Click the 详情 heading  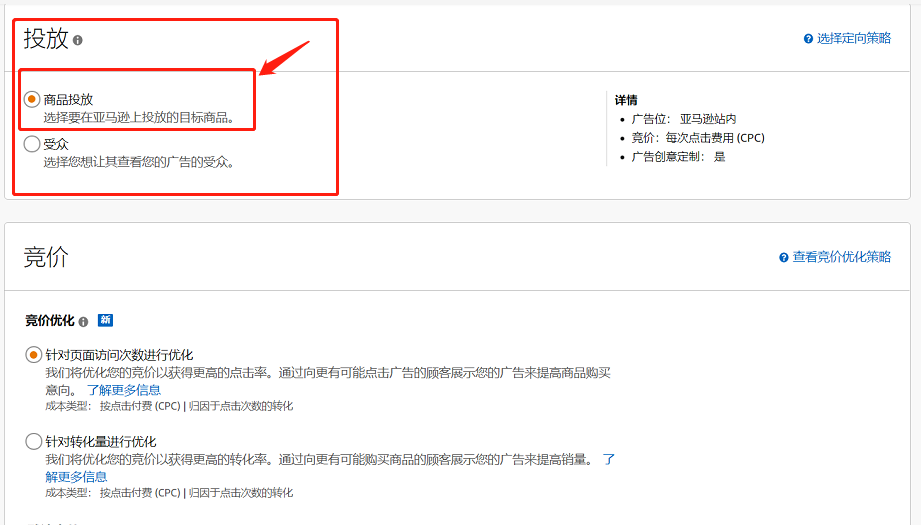pos(626,100)
